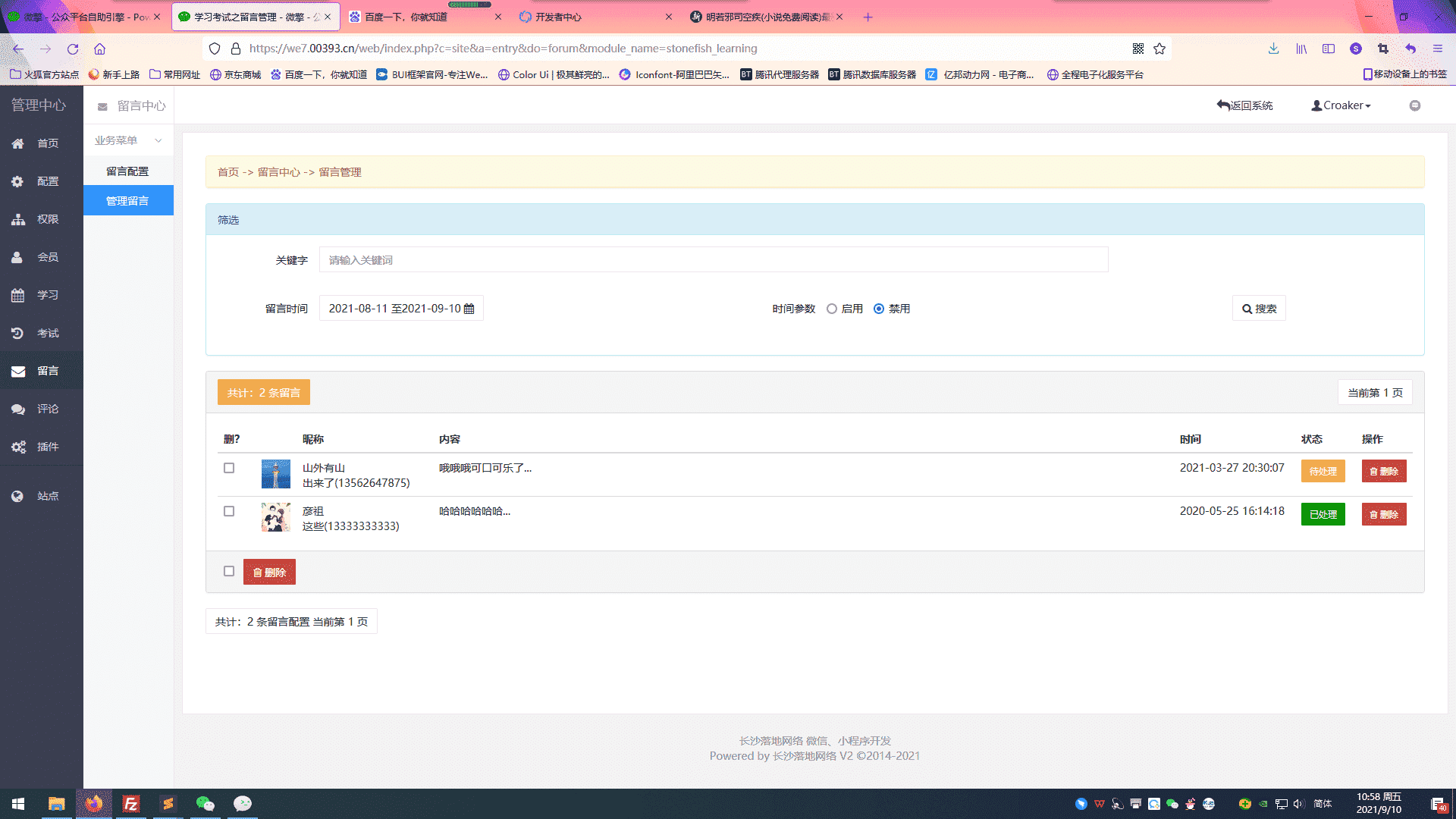Open the 京东商城 bookmark
This screenshot has height=819, width=1456.
tap(235, 74)
